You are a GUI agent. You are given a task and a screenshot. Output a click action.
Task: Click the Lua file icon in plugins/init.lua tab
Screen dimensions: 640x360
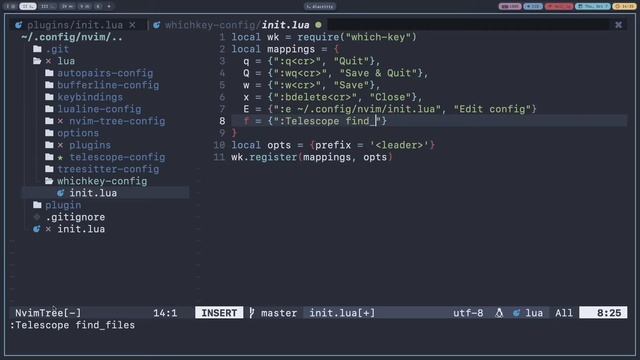[x=19, y=25]
